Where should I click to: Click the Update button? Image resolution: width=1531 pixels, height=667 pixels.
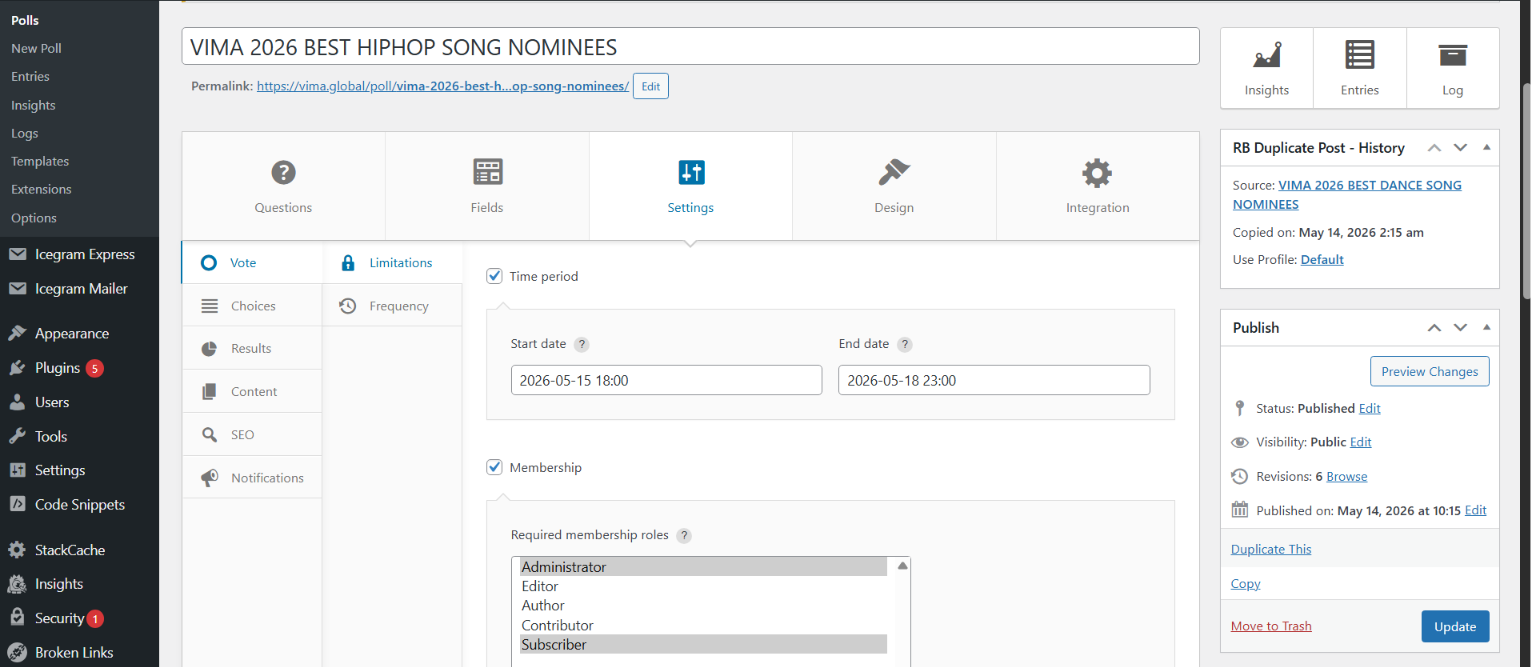tap(1455, 627)
